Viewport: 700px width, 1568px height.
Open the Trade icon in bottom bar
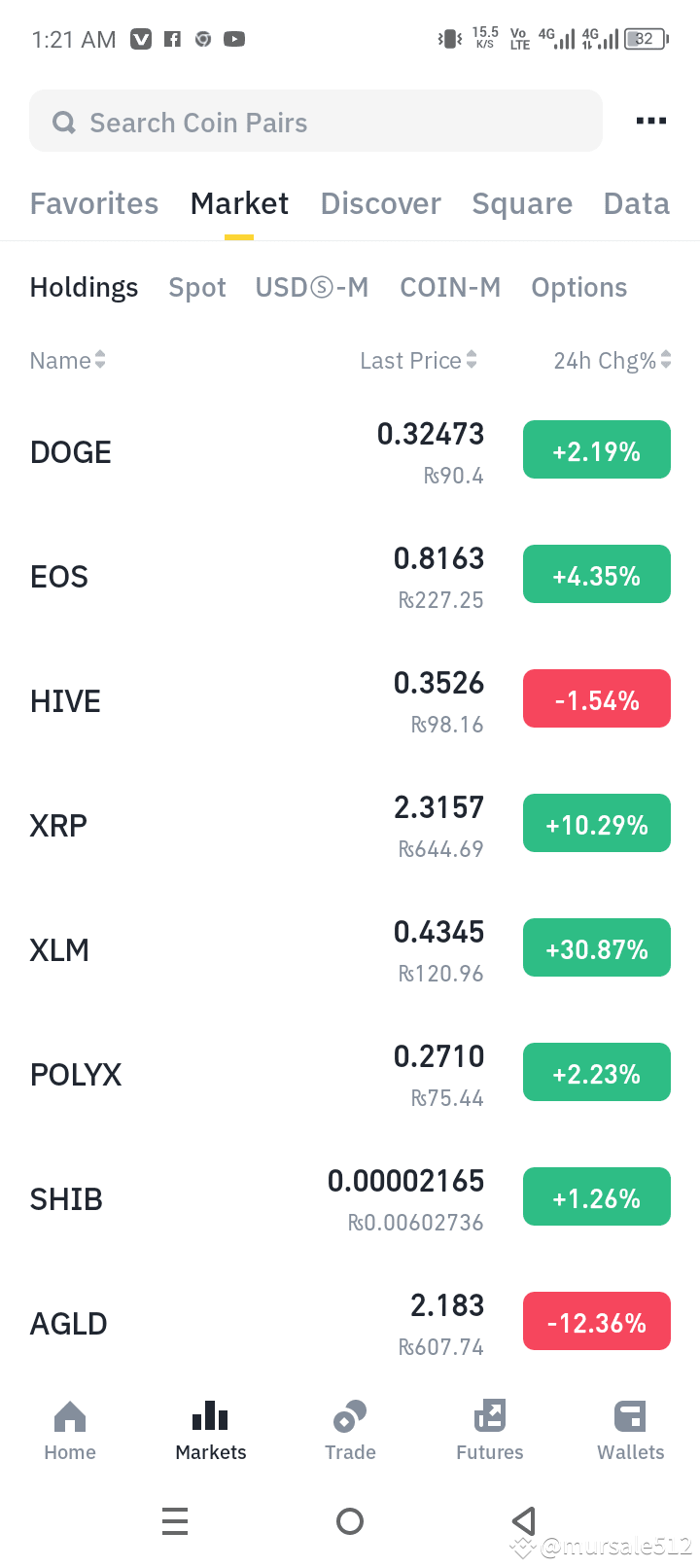coord(350,1417)
